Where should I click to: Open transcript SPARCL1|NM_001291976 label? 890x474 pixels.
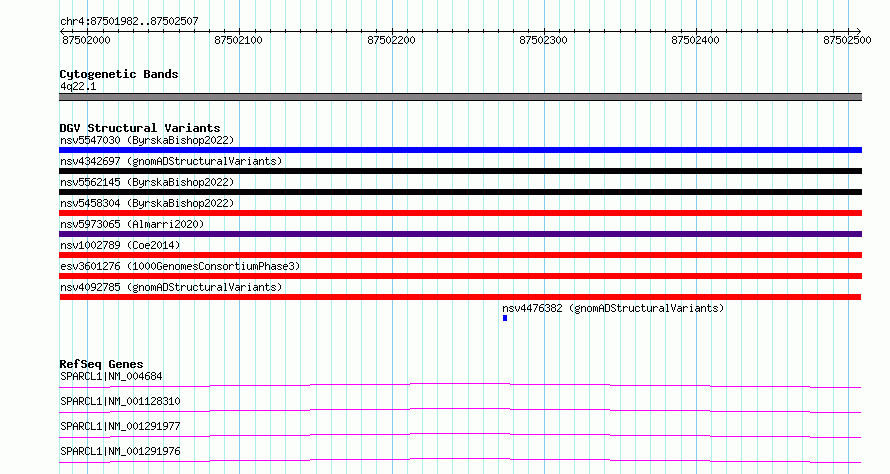click(120, 451)
